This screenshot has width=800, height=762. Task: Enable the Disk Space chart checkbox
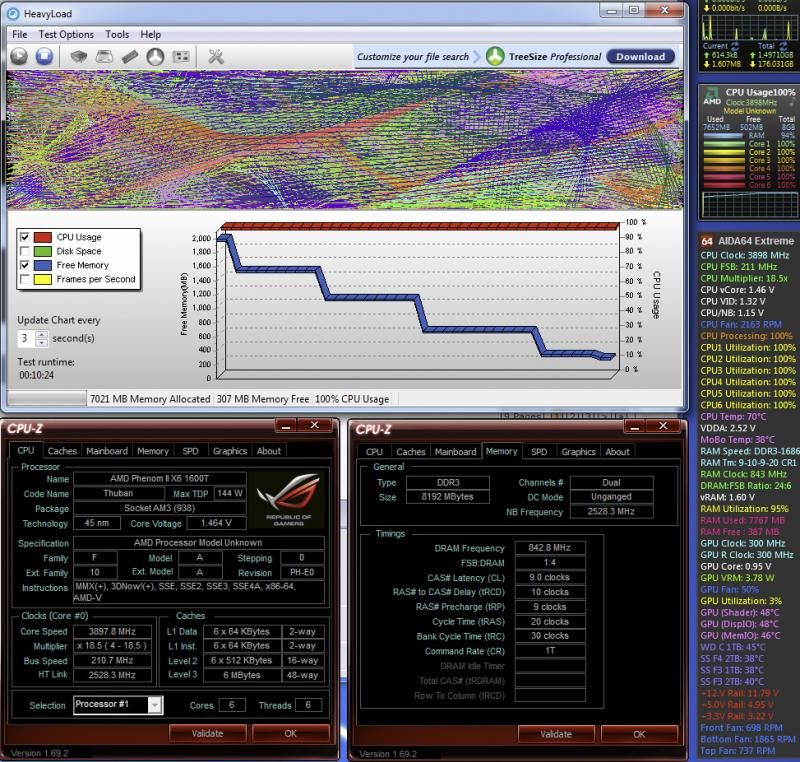coord(25,251)
